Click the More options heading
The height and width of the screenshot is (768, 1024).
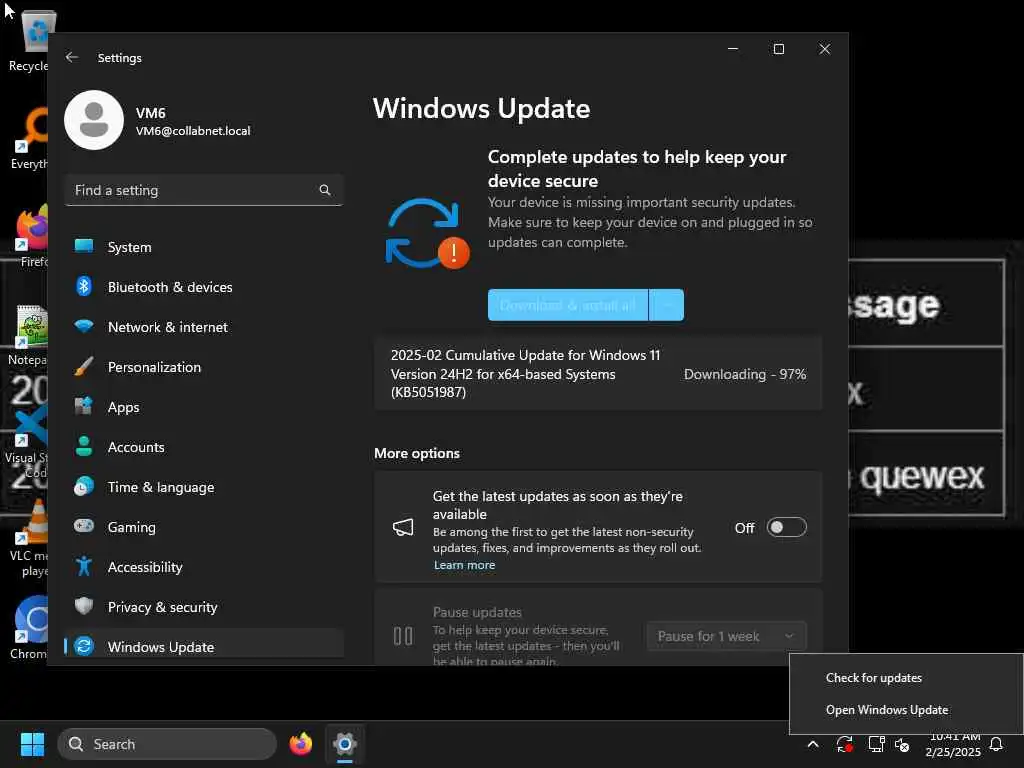(x=417, y=453)
